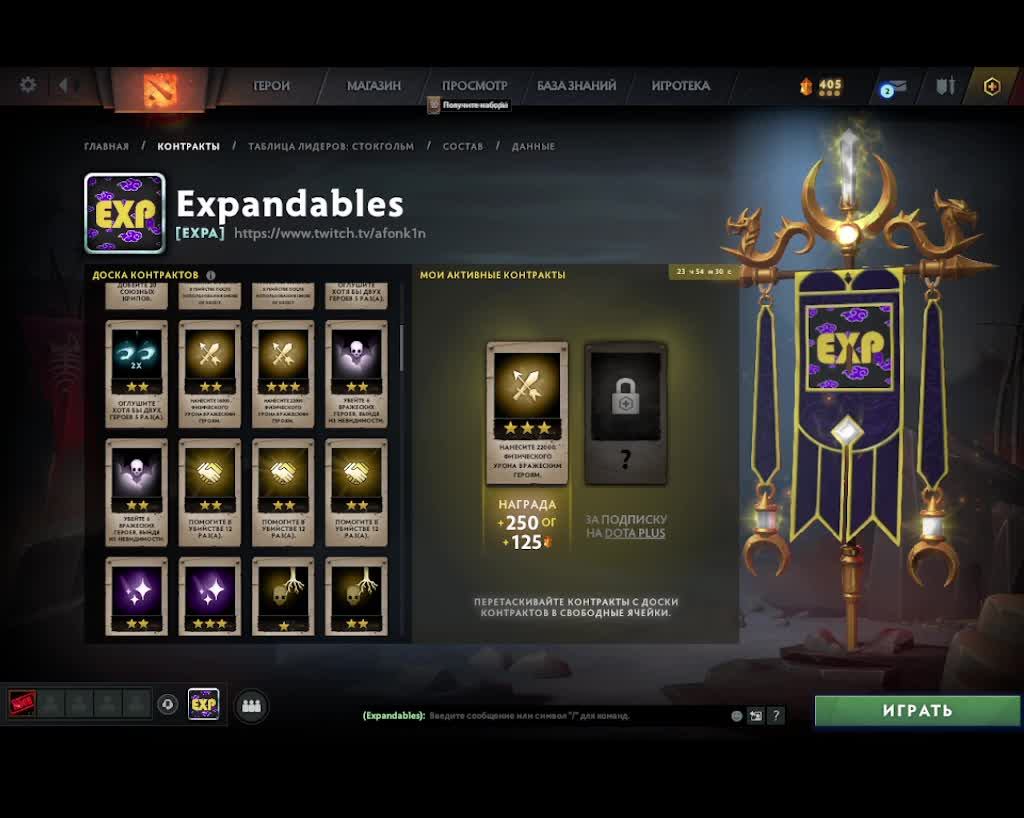1024x818 pixels.
Task: Select the Expandables guild chat icon
Action: 204,704
